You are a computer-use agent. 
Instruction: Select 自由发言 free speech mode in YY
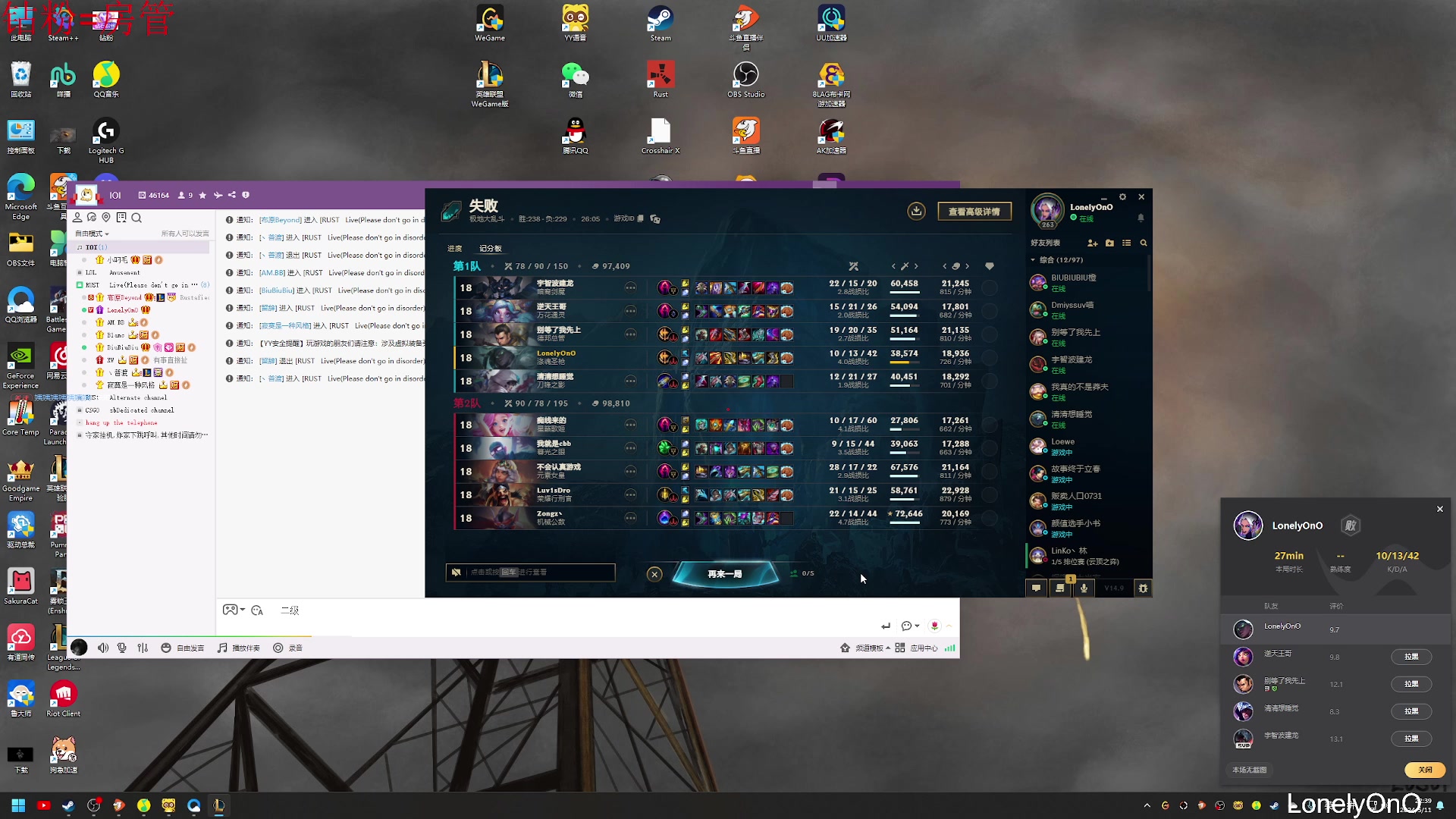183,648
